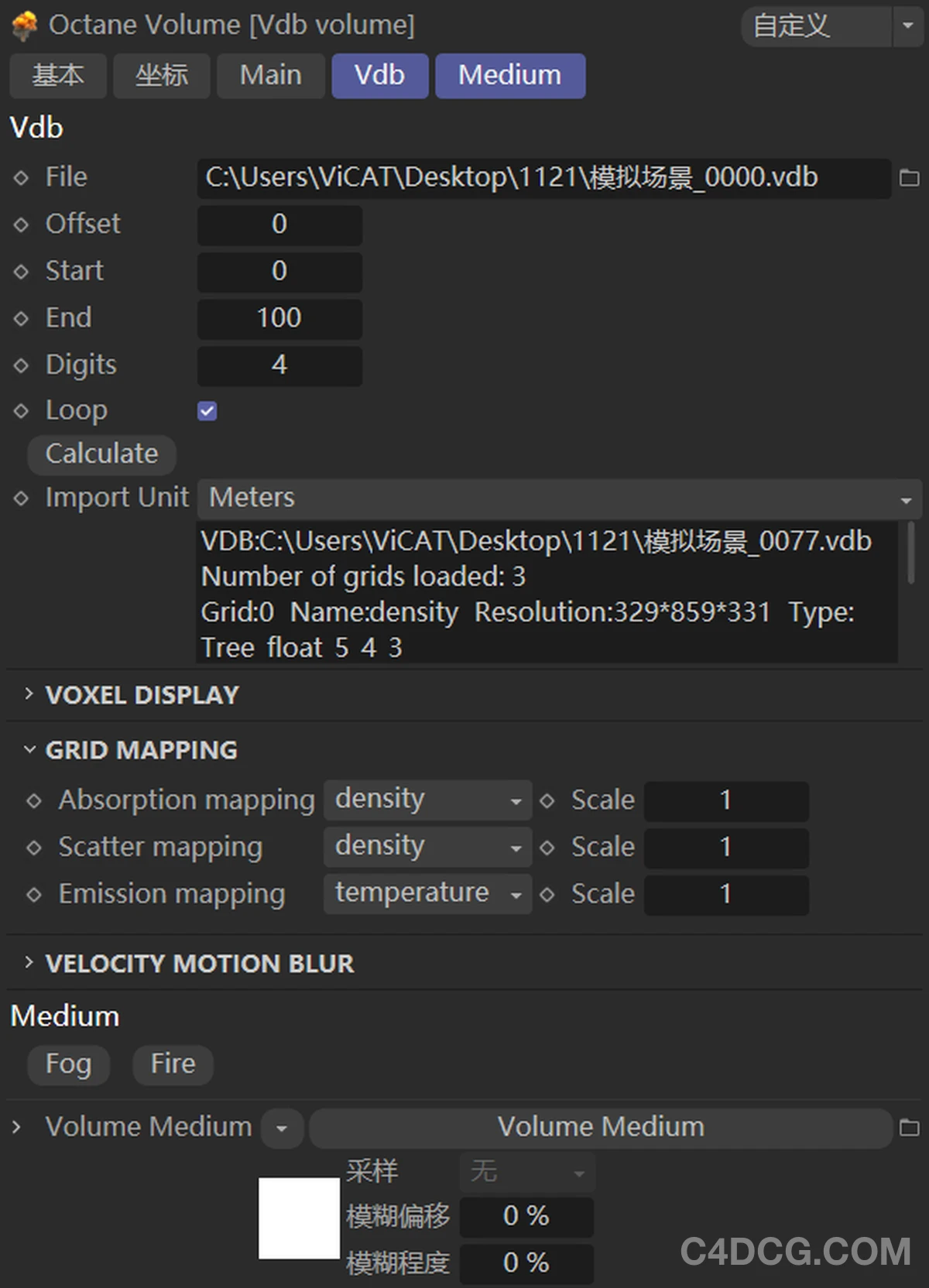Viewport: 929px width, 1288px height.
Task: Switch to the Main tab
Action: [x=271, y=76]
